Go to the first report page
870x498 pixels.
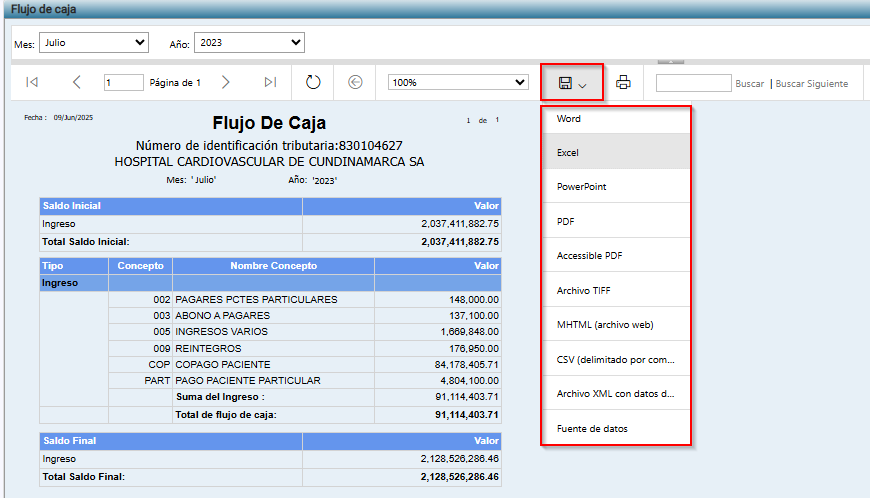(x=32, y=82)
